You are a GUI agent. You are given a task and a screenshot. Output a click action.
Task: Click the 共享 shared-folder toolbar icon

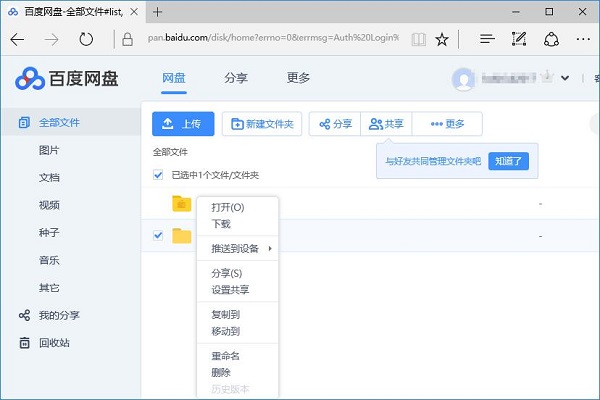point(386,124)
